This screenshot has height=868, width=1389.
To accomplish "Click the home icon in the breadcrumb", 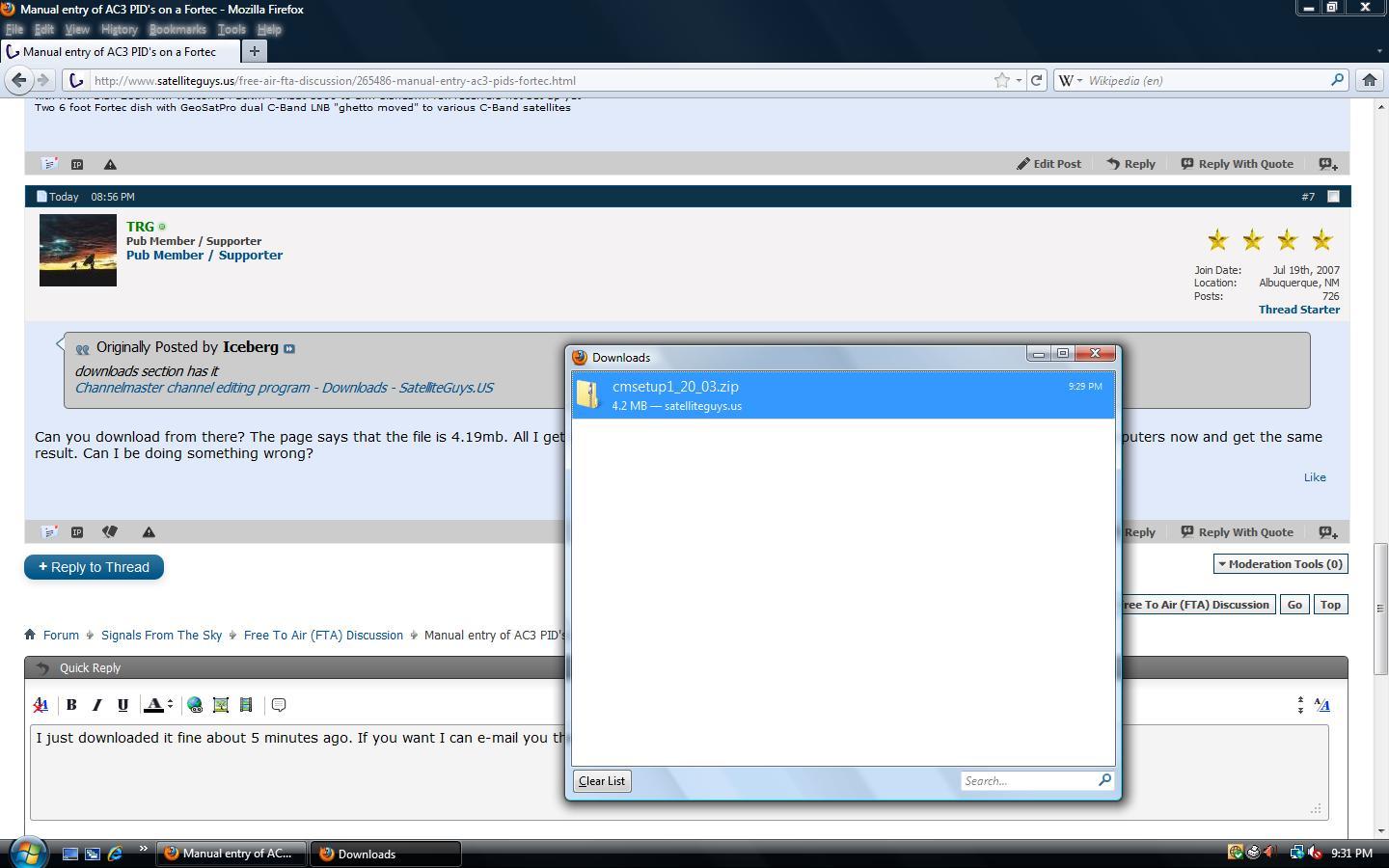I will 30,635.
